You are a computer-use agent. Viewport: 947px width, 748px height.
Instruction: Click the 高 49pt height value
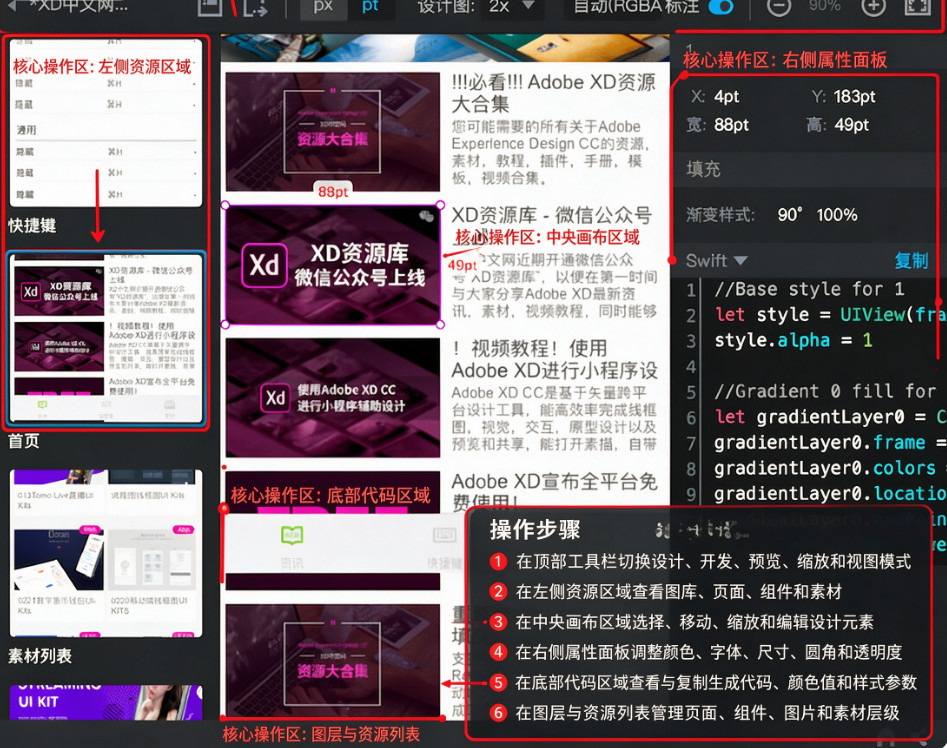click(852, 125)
